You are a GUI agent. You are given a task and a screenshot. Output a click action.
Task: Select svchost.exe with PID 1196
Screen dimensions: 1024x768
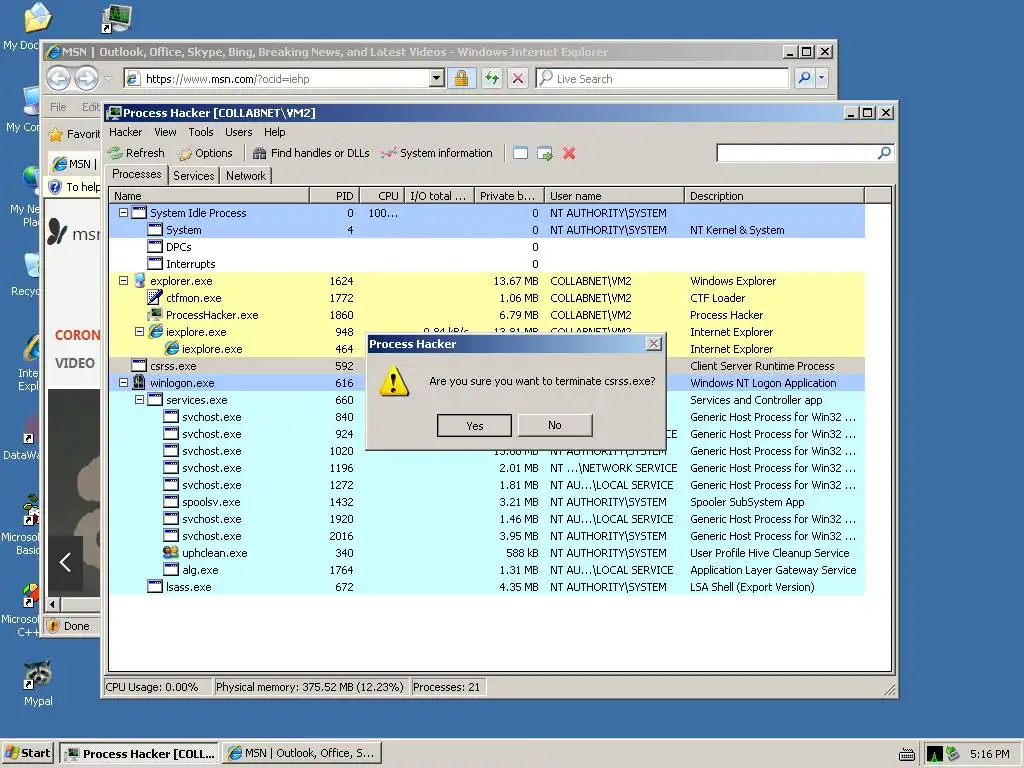click(487, 468)
